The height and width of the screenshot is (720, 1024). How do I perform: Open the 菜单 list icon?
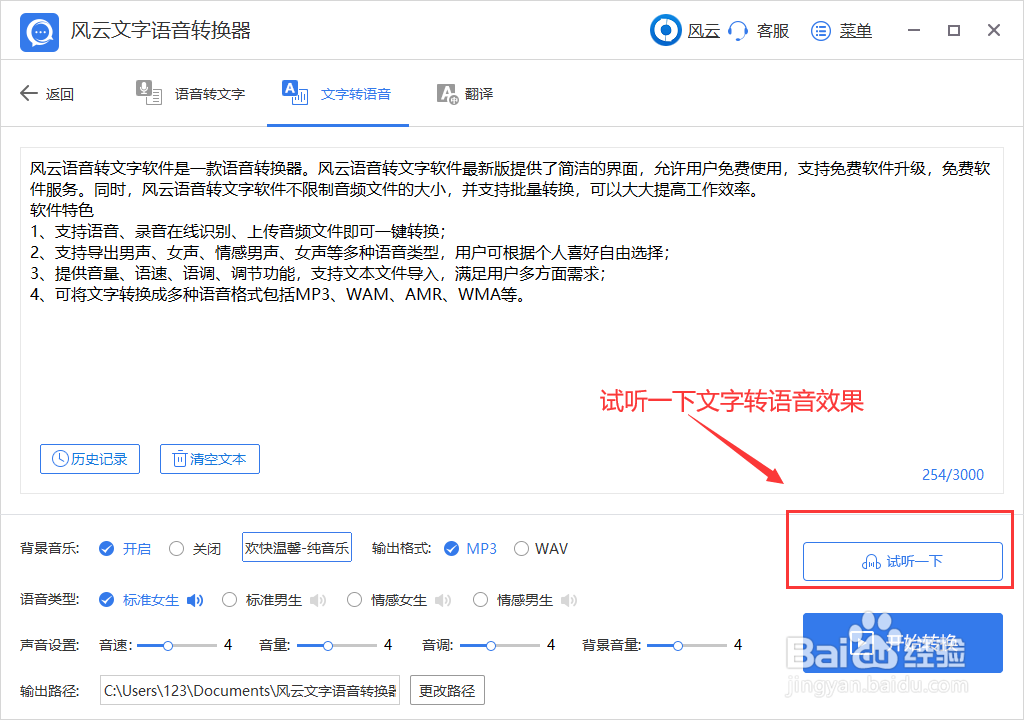pyautogui.click(x=820, y=31)
